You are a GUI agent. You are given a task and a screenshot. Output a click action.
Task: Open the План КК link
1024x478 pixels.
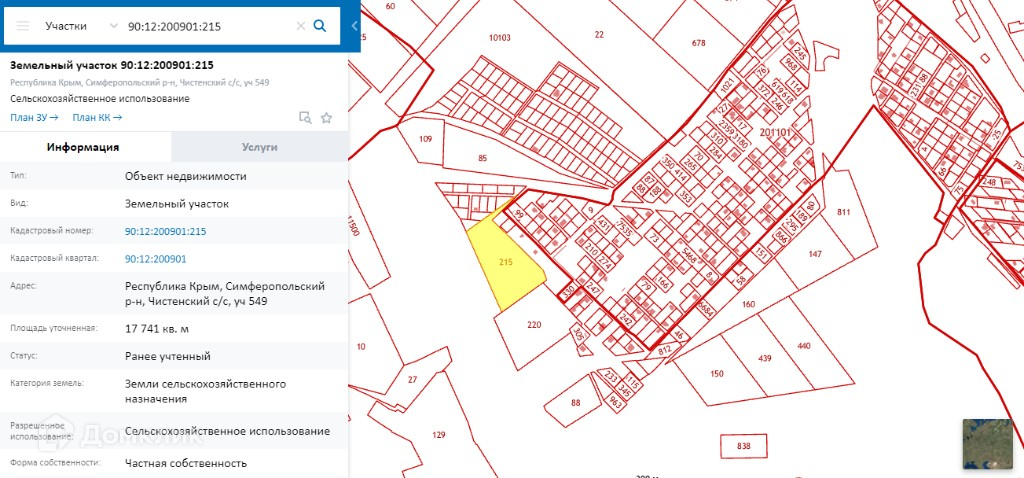97,118
